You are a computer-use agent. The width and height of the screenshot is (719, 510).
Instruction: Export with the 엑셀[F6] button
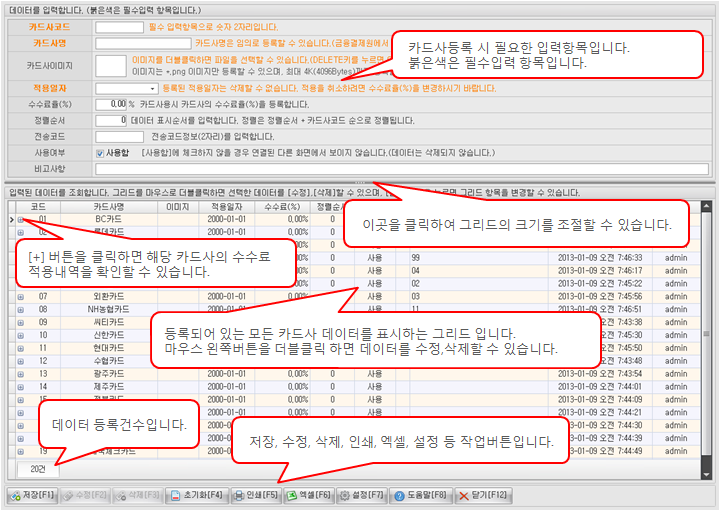tap(309, 495)
